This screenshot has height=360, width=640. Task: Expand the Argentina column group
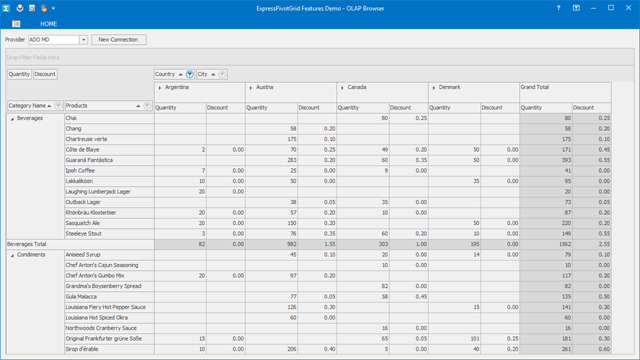160,88
